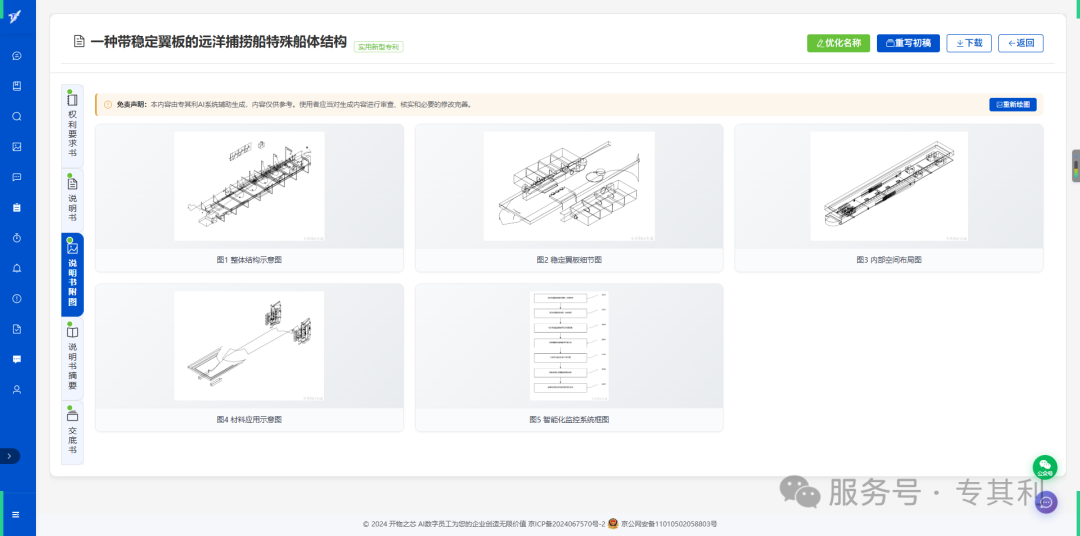Open the purple chat support bubble
This screenshot has width=1080, height=536.
pyautogui.click(x=1046, y=502)
